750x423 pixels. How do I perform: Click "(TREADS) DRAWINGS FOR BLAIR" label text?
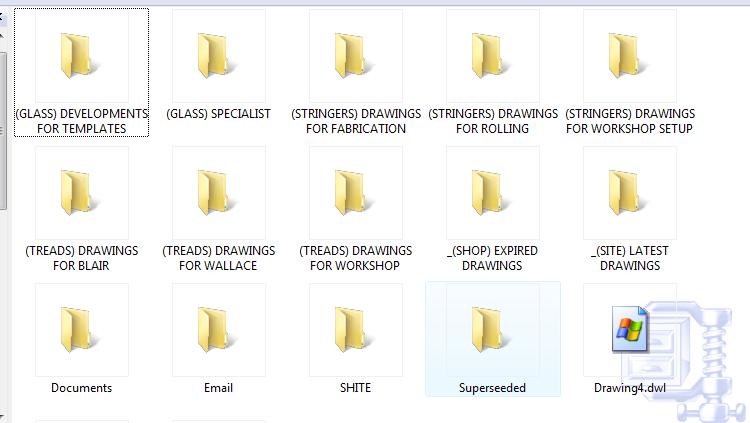tap(82, 258)
